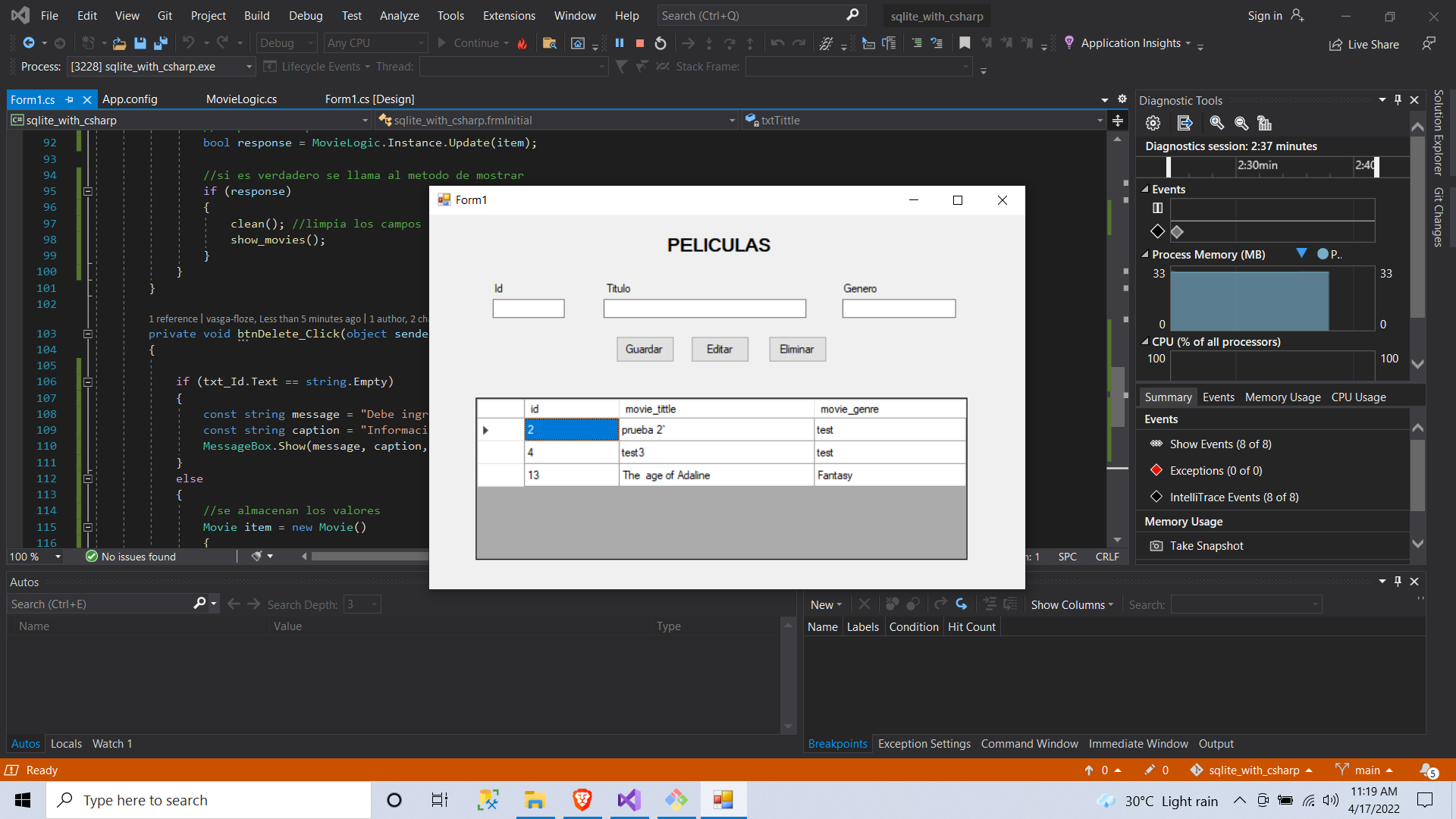Open Brave browser from the Windows taskbar
This screenshot has width=1456, height=819.
582,800
